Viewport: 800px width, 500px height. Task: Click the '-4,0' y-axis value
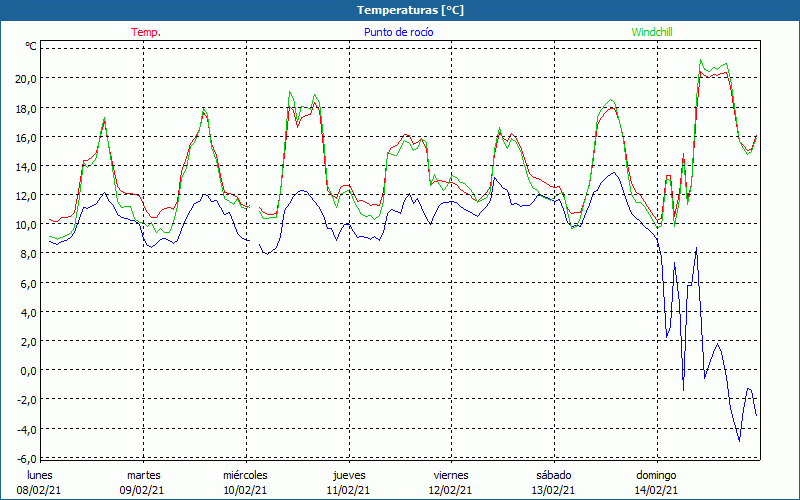(x=27, y=430)
